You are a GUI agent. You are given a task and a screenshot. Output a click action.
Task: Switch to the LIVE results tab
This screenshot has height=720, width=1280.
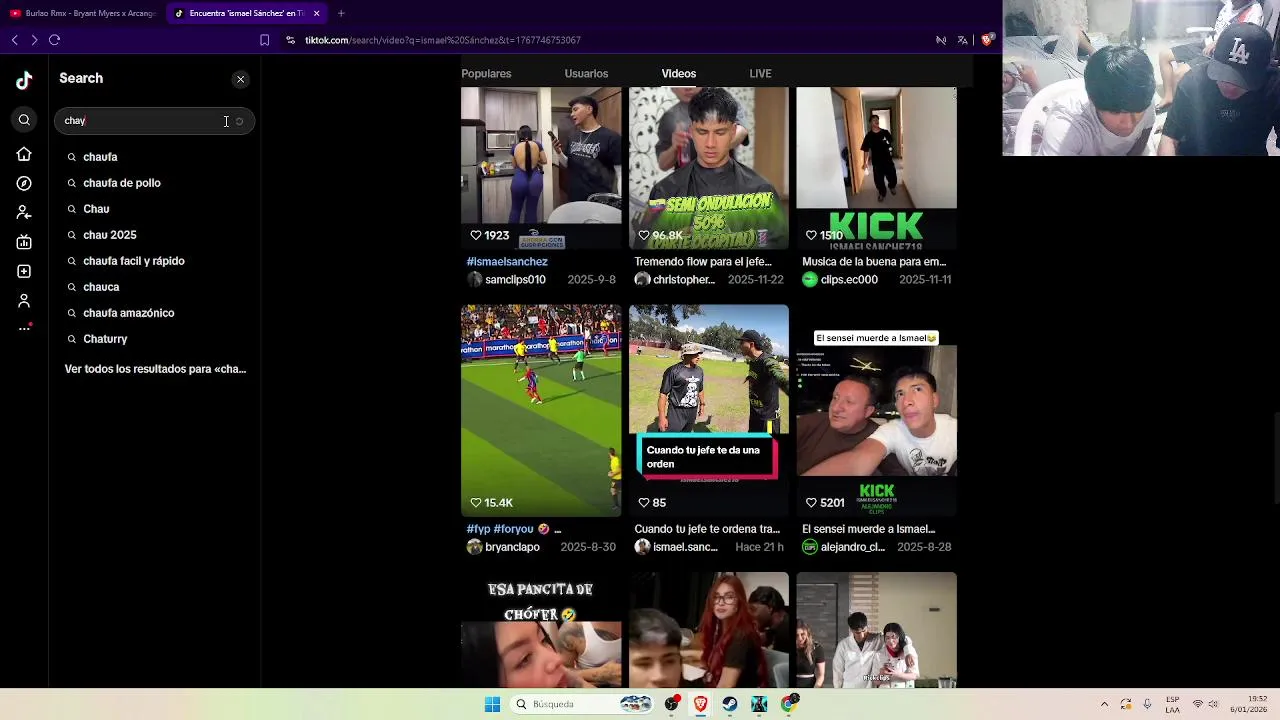tap(760, 74)
